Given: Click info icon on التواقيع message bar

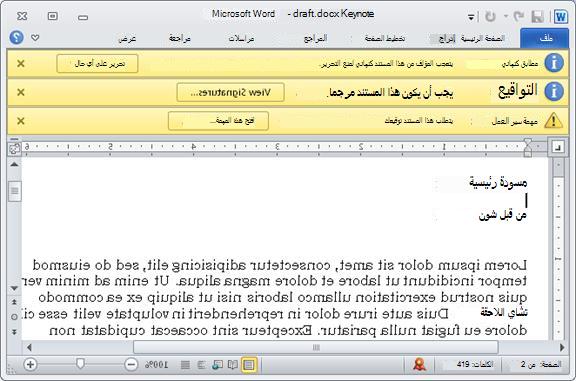Looking at the screenshot, I should (x=554, y=91).
